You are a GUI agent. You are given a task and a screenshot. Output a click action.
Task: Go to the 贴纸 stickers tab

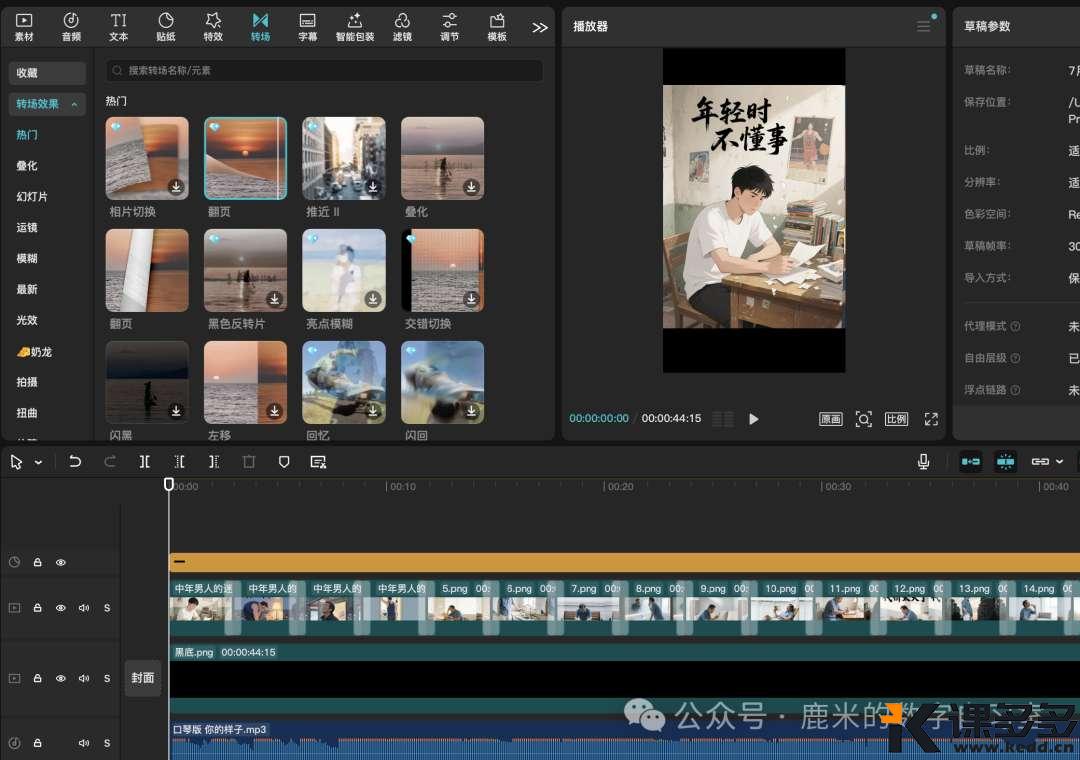click(166, 27)
